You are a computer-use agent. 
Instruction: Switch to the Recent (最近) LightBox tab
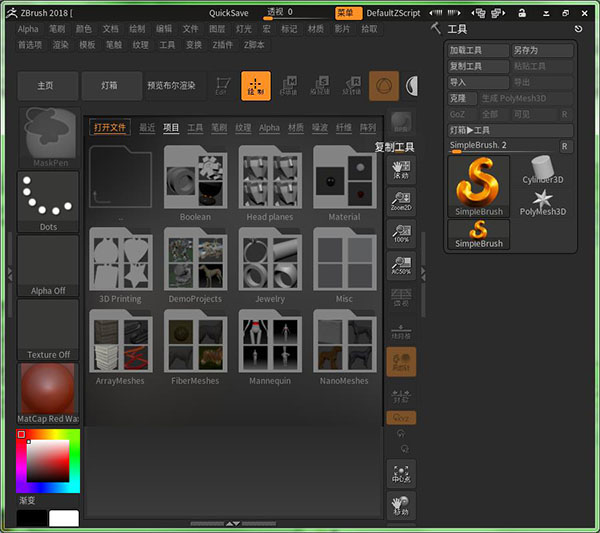[x=147, y=127]
